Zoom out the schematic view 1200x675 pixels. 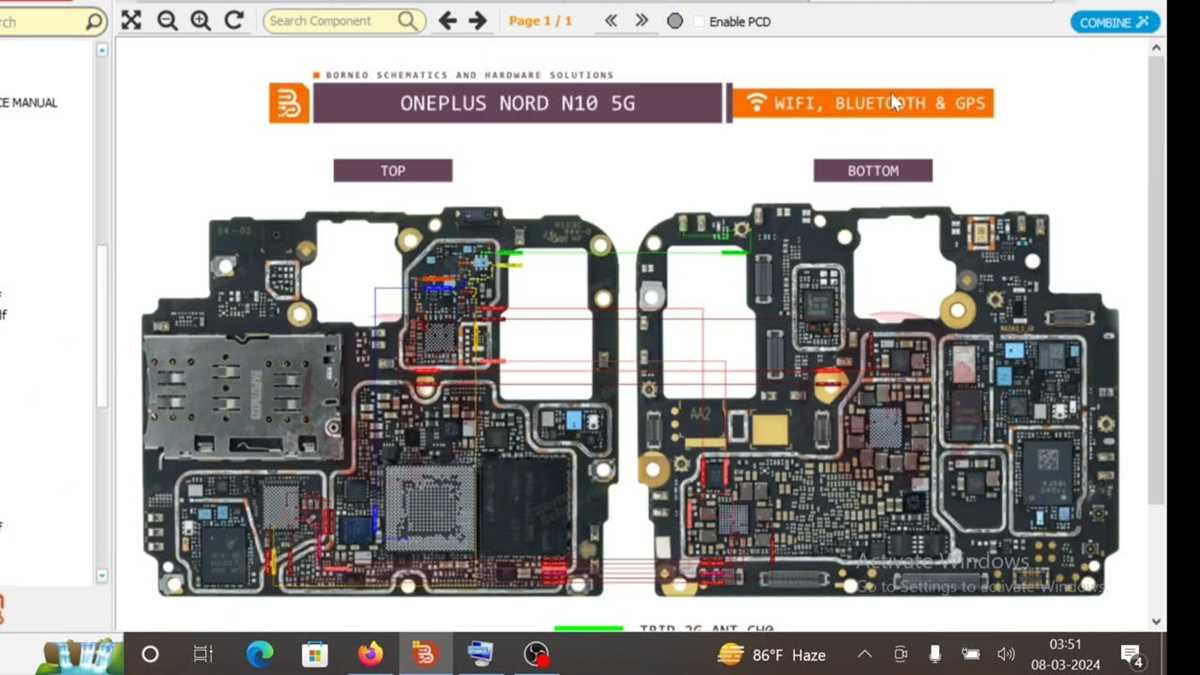pos(167,20)
